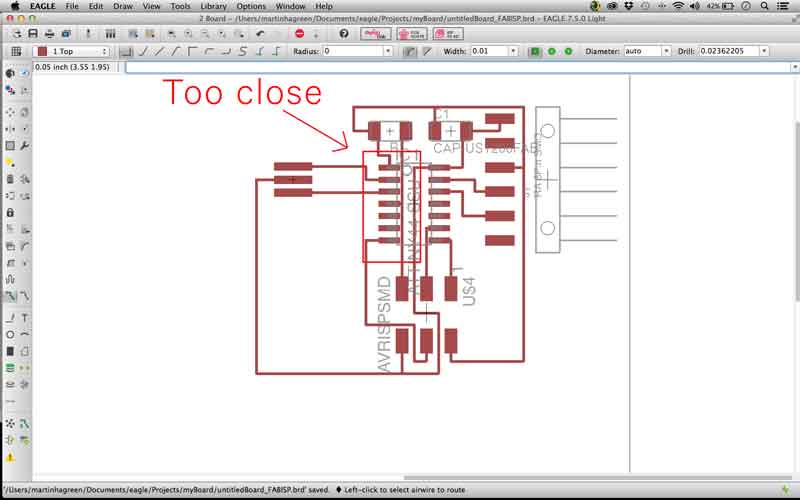
Task: Select the Group tool
Action: (10, 145)
